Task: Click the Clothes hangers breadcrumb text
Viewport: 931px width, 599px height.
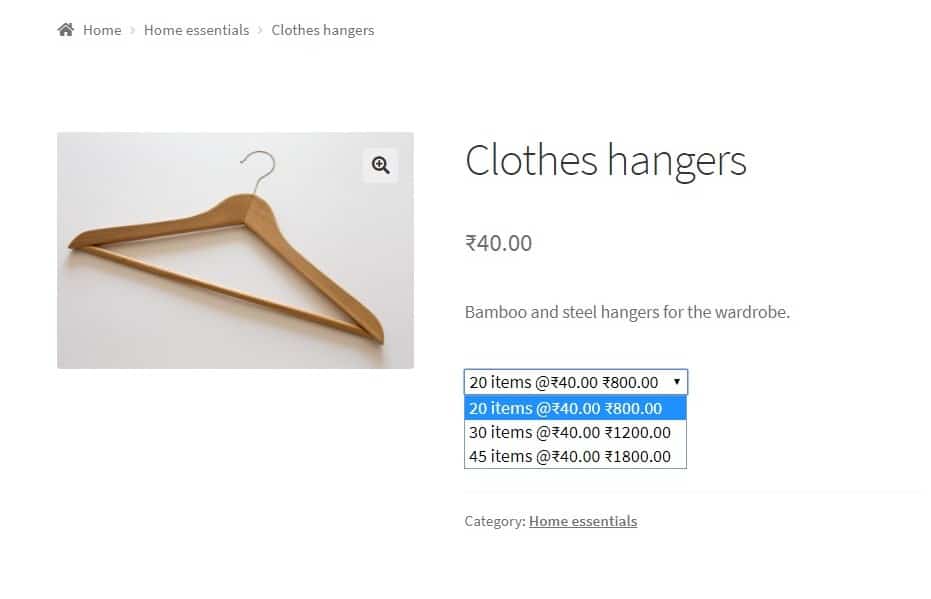Action: tap(322, 30)
